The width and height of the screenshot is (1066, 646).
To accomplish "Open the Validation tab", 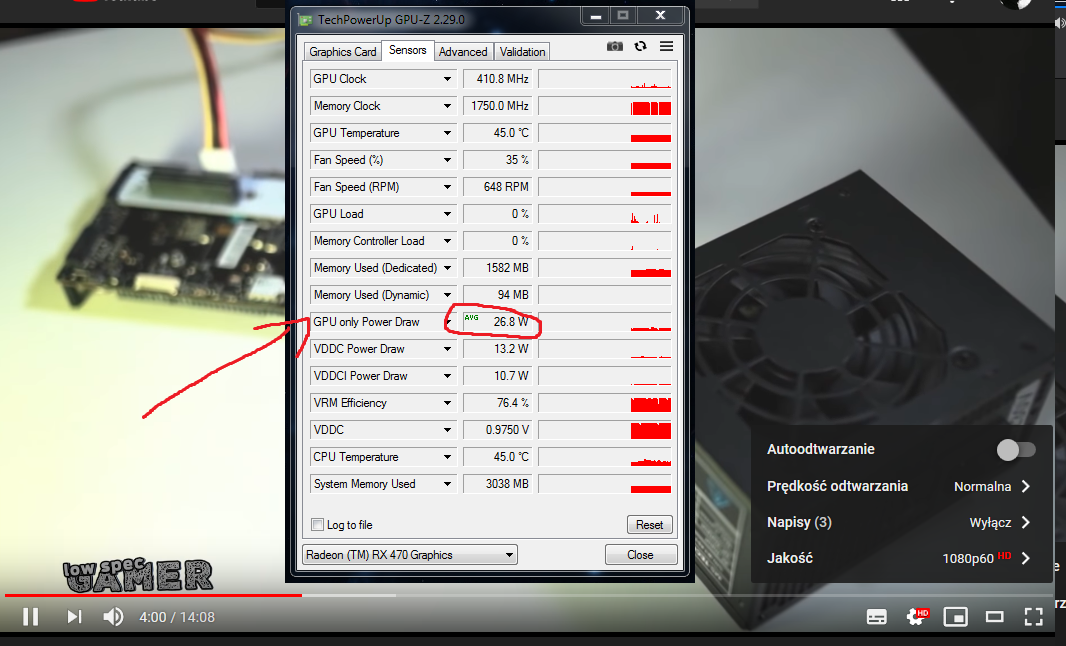I will 522,52.
